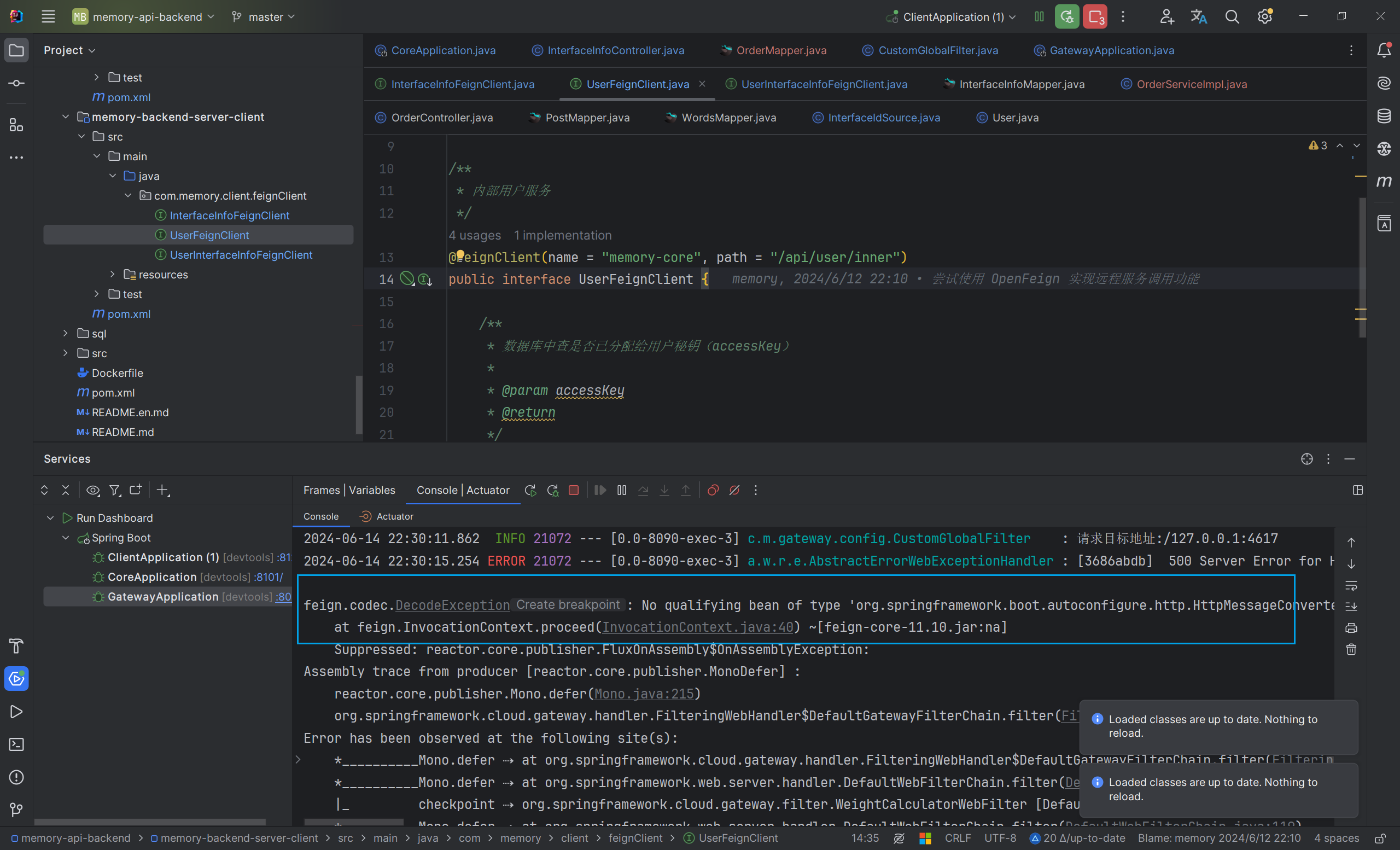Screen dimensions: 1400x850
Task: Open the translation plugin icon
Action: coord(1199,17)
